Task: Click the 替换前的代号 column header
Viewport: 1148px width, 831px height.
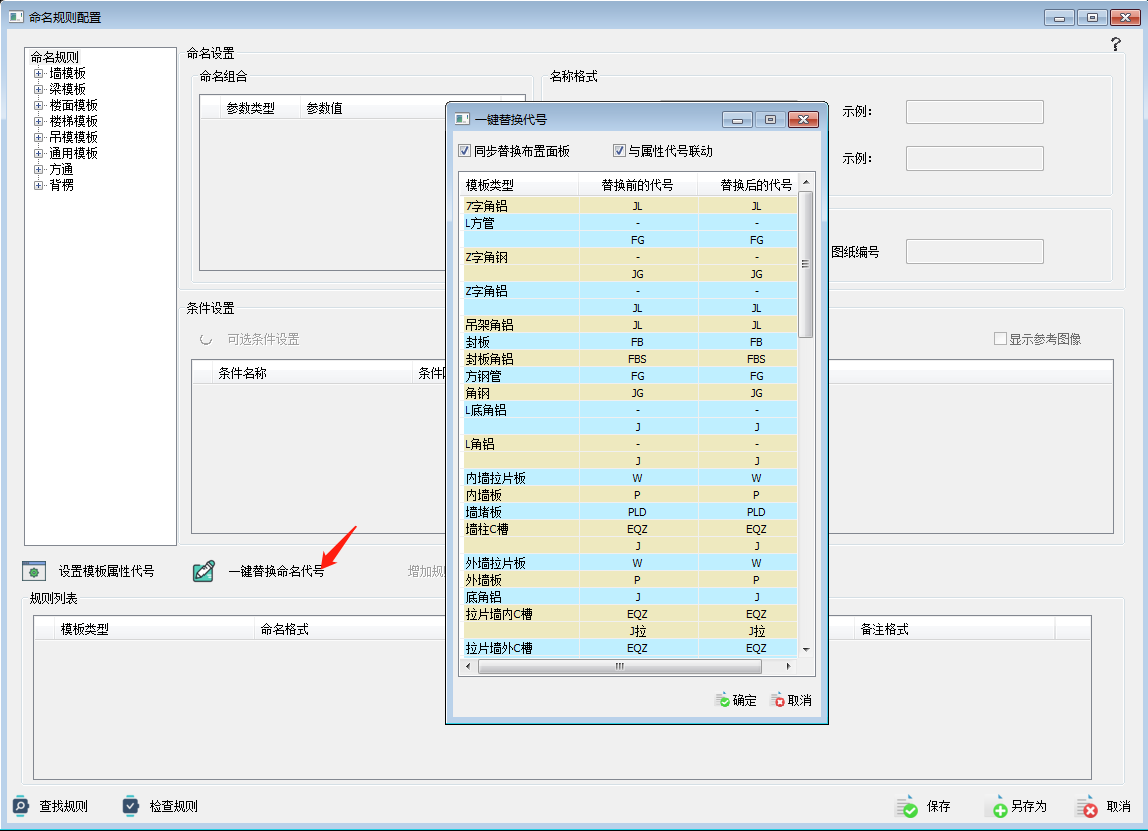Action: point(637,185)
